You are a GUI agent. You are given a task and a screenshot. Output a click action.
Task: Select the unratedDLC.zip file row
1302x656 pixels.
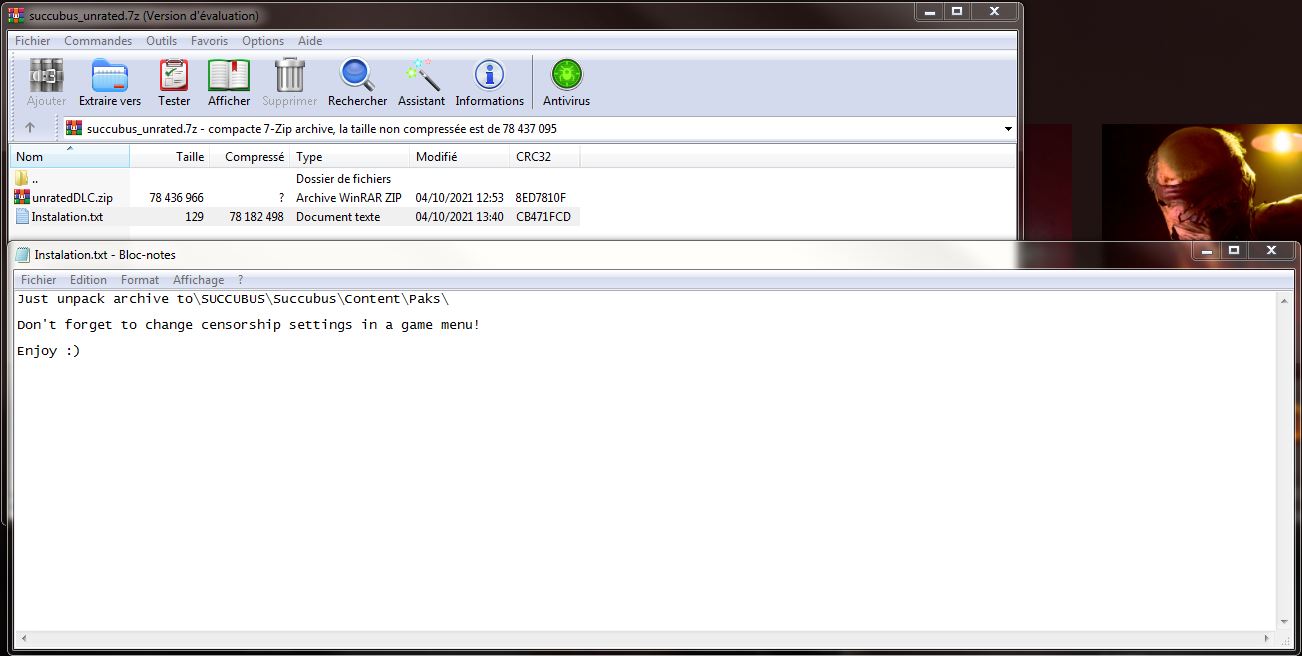[x=296, y=198]
